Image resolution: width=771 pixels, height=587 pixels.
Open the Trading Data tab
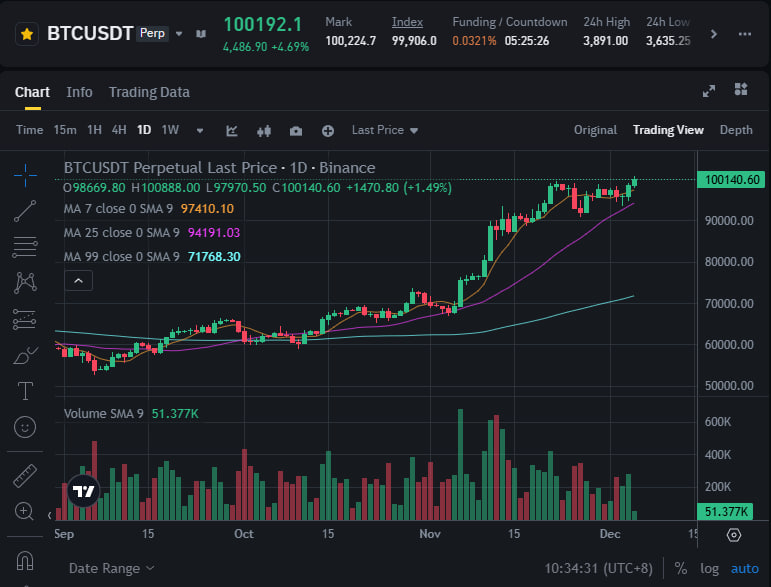pyautogui.click(x=149, y=92)
